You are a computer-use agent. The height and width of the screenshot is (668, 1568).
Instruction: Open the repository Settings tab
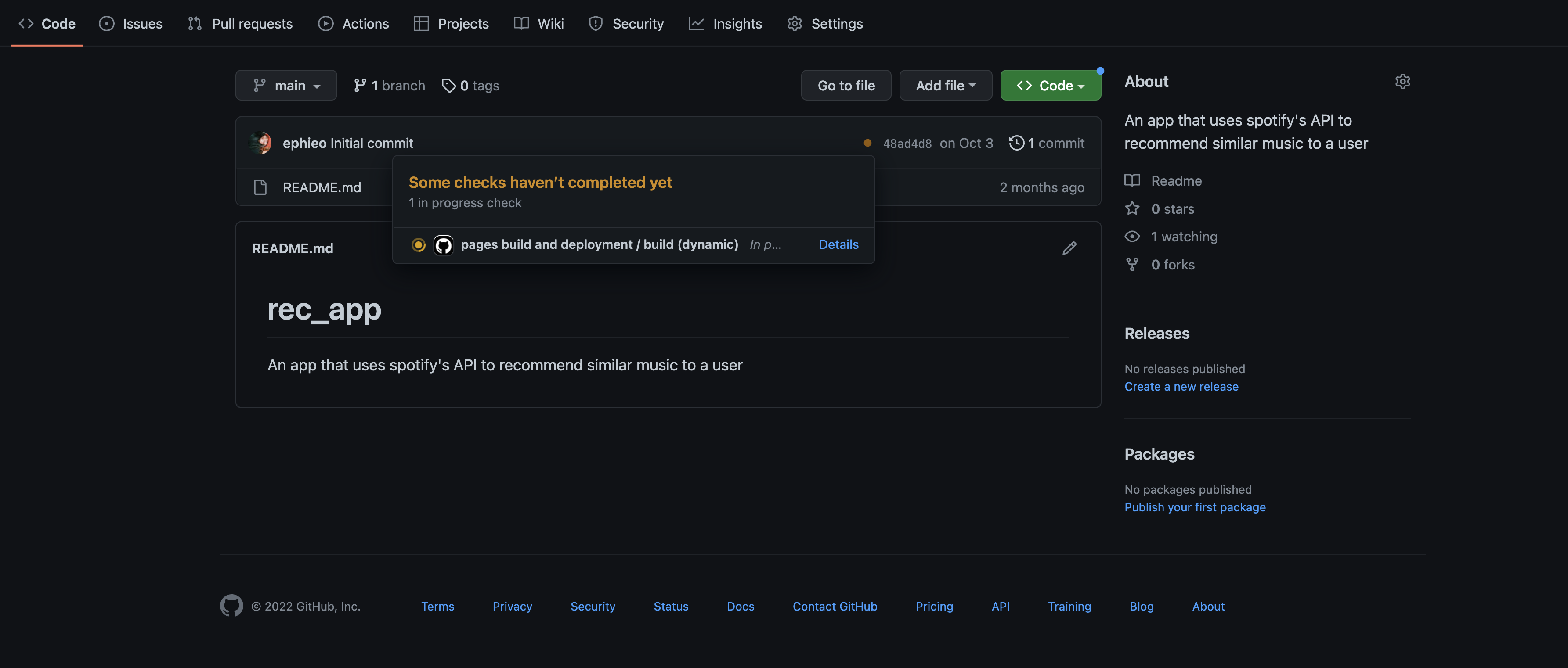click(825, 24)
